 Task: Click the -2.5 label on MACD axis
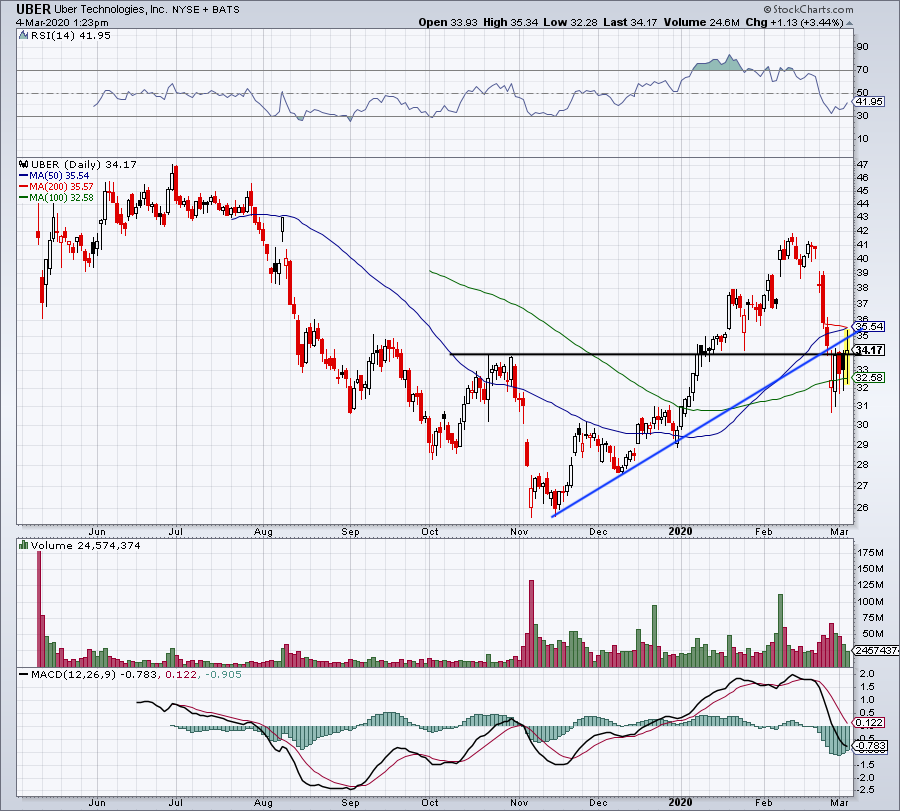(866, 790)
